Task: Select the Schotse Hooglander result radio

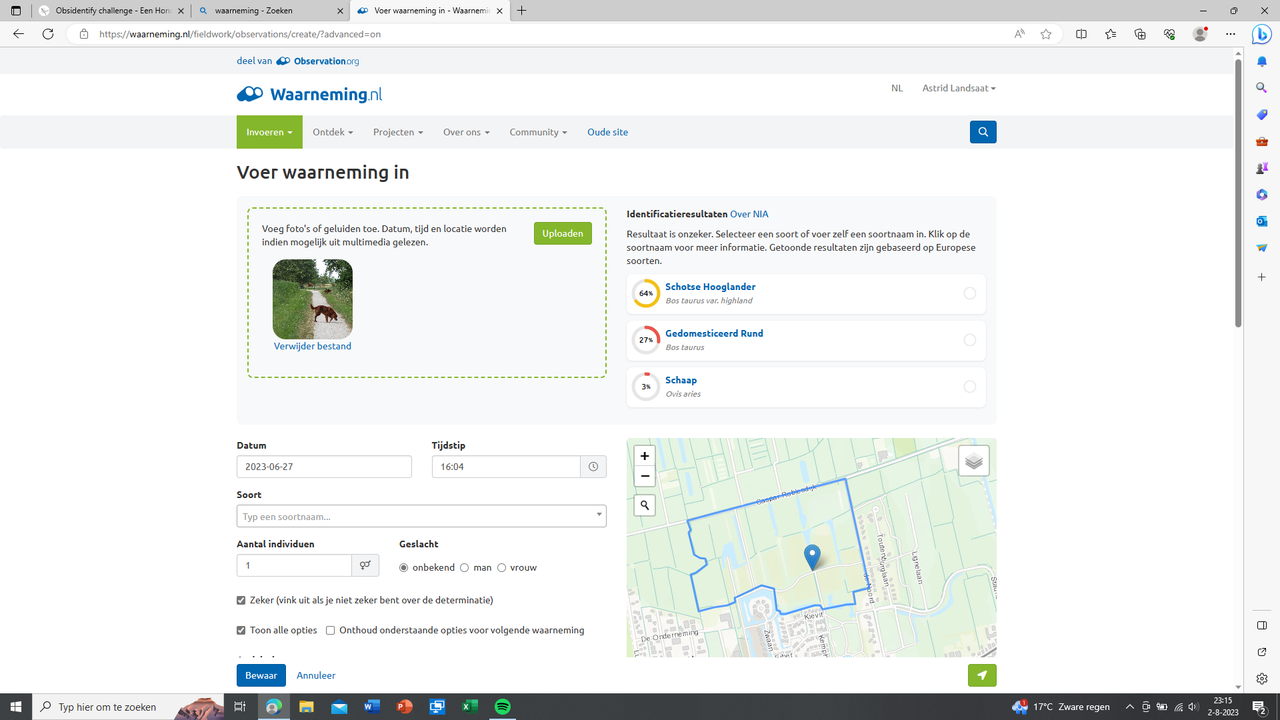Action: pyautogui.click(x=970, y=293)
